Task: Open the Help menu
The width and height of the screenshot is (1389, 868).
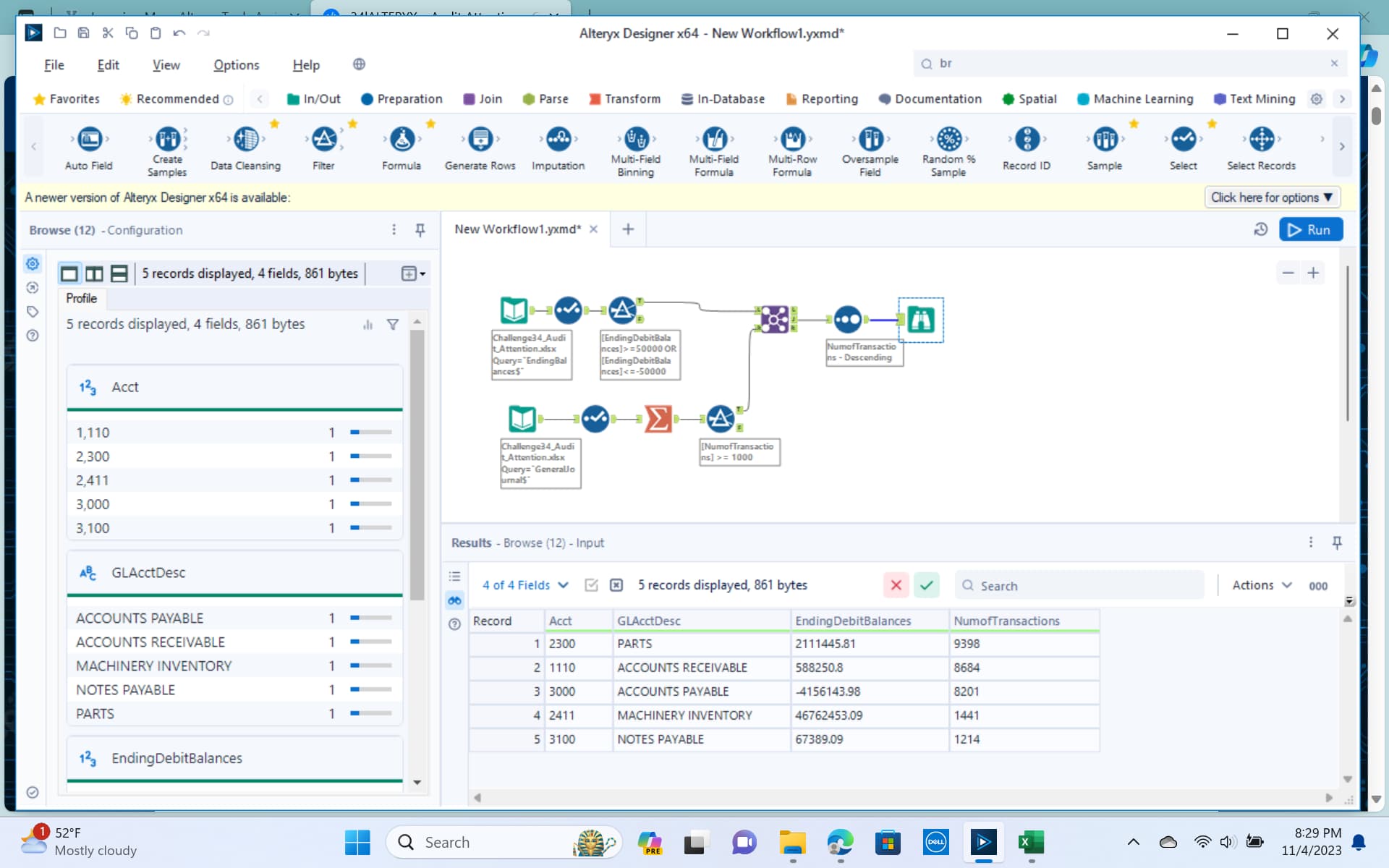Action: [306, 65]
